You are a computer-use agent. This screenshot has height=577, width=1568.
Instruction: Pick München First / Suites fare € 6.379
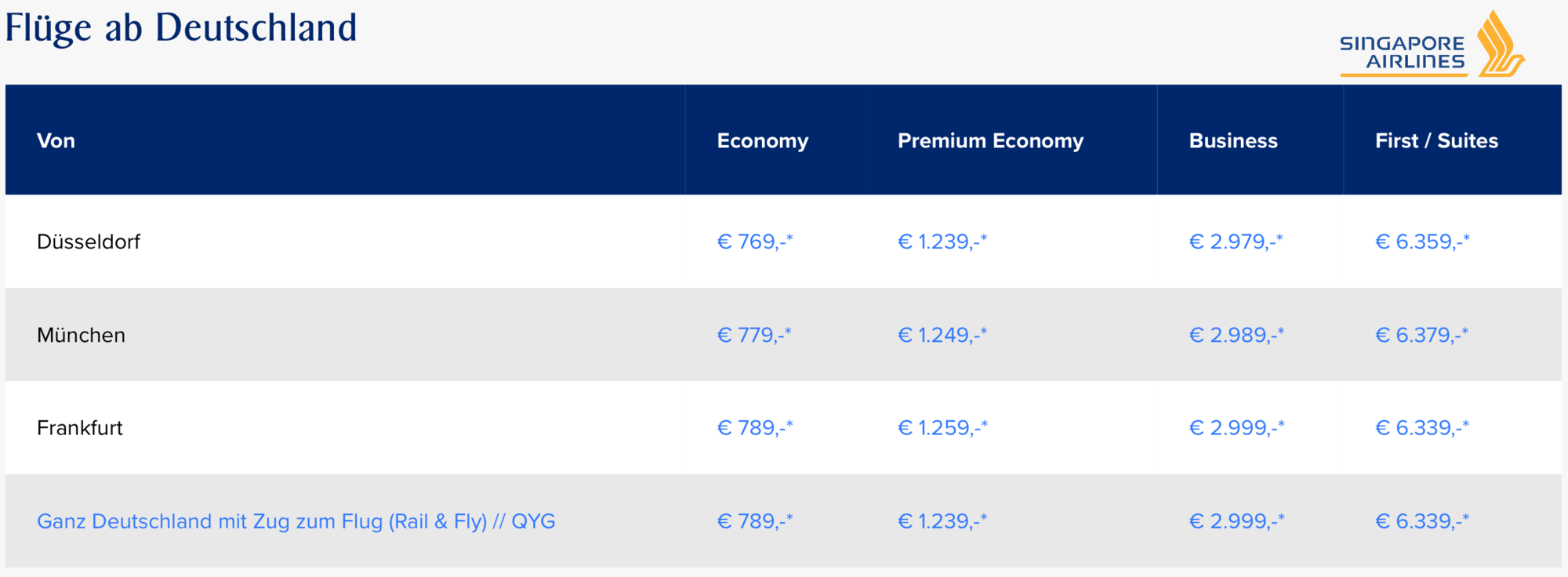tap(1421, 335)
